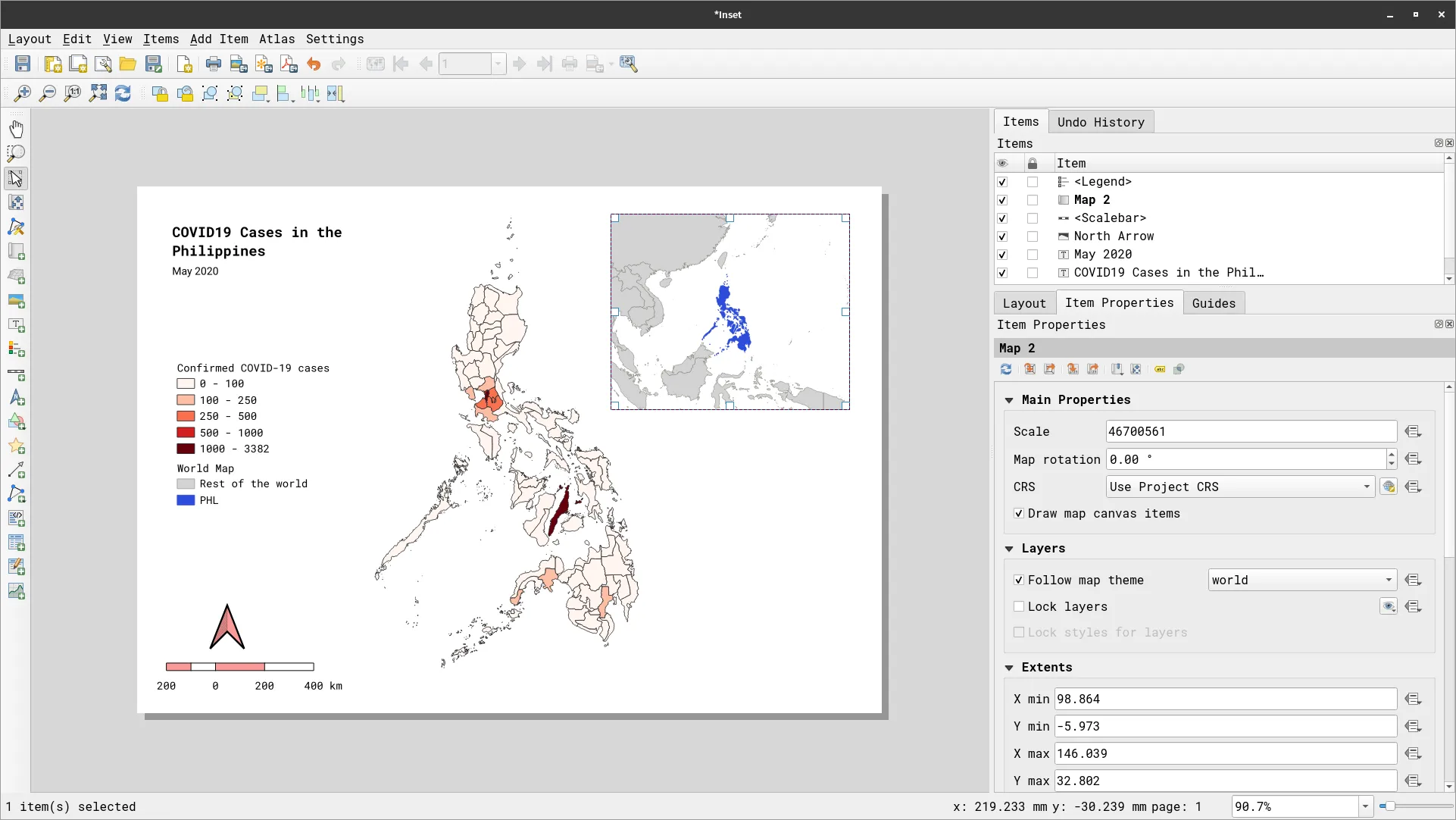Click the Save Project toolbar icon
The height and width of the screenshot is (820, 1456).
pos(23,64)
